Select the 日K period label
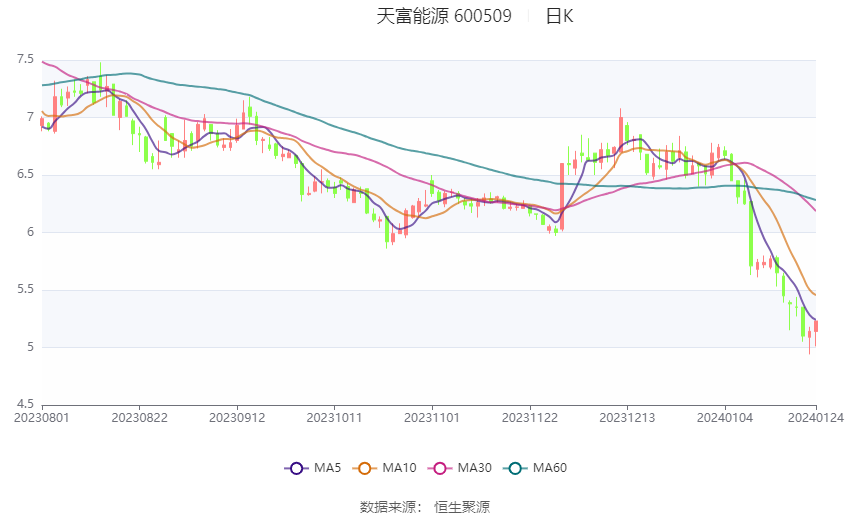The width and height of the screenshot is (850, 517). pos(559,16)
